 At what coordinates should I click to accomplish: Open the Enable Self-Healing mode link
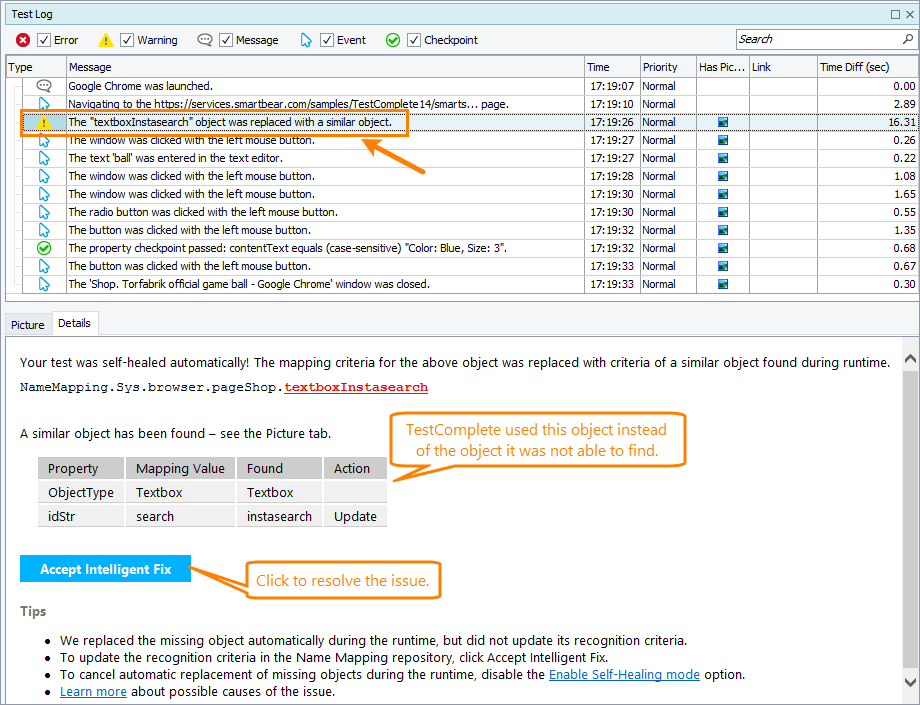pos(623,674)
